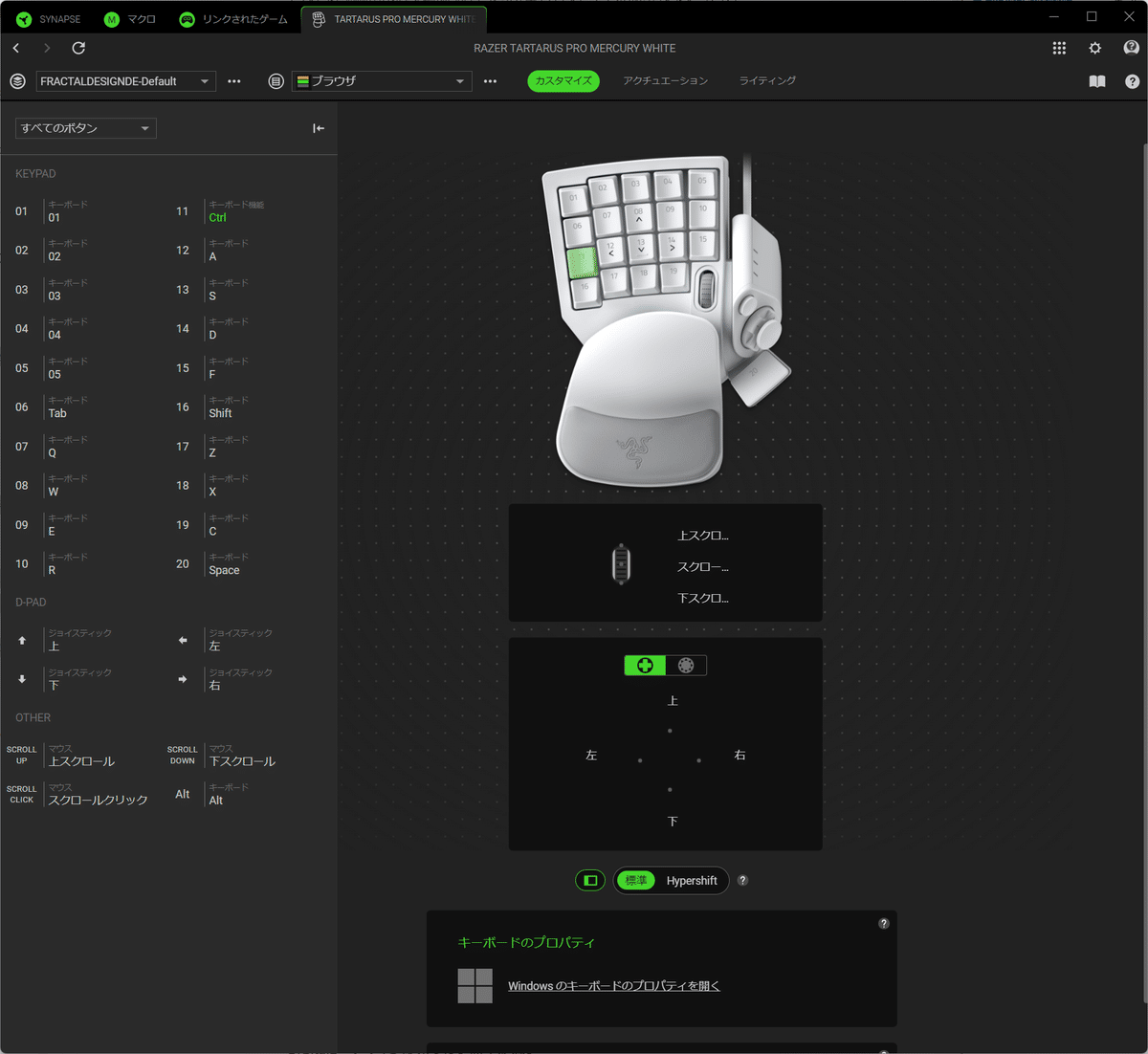The image size is (1148, 1054).
Task: Open ブラウザ profile three-dots menu
Action: (x=490, y=81)
